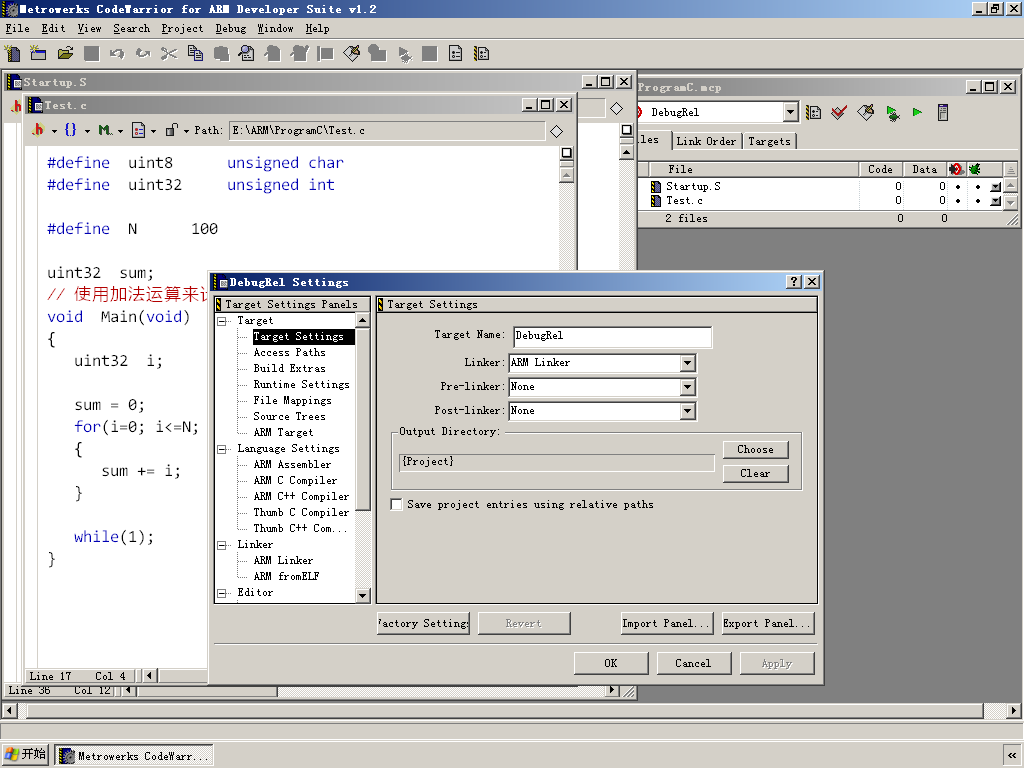Click the New Text File toolbar icon
Screen dimensions: 1024x768
(13, 54)
